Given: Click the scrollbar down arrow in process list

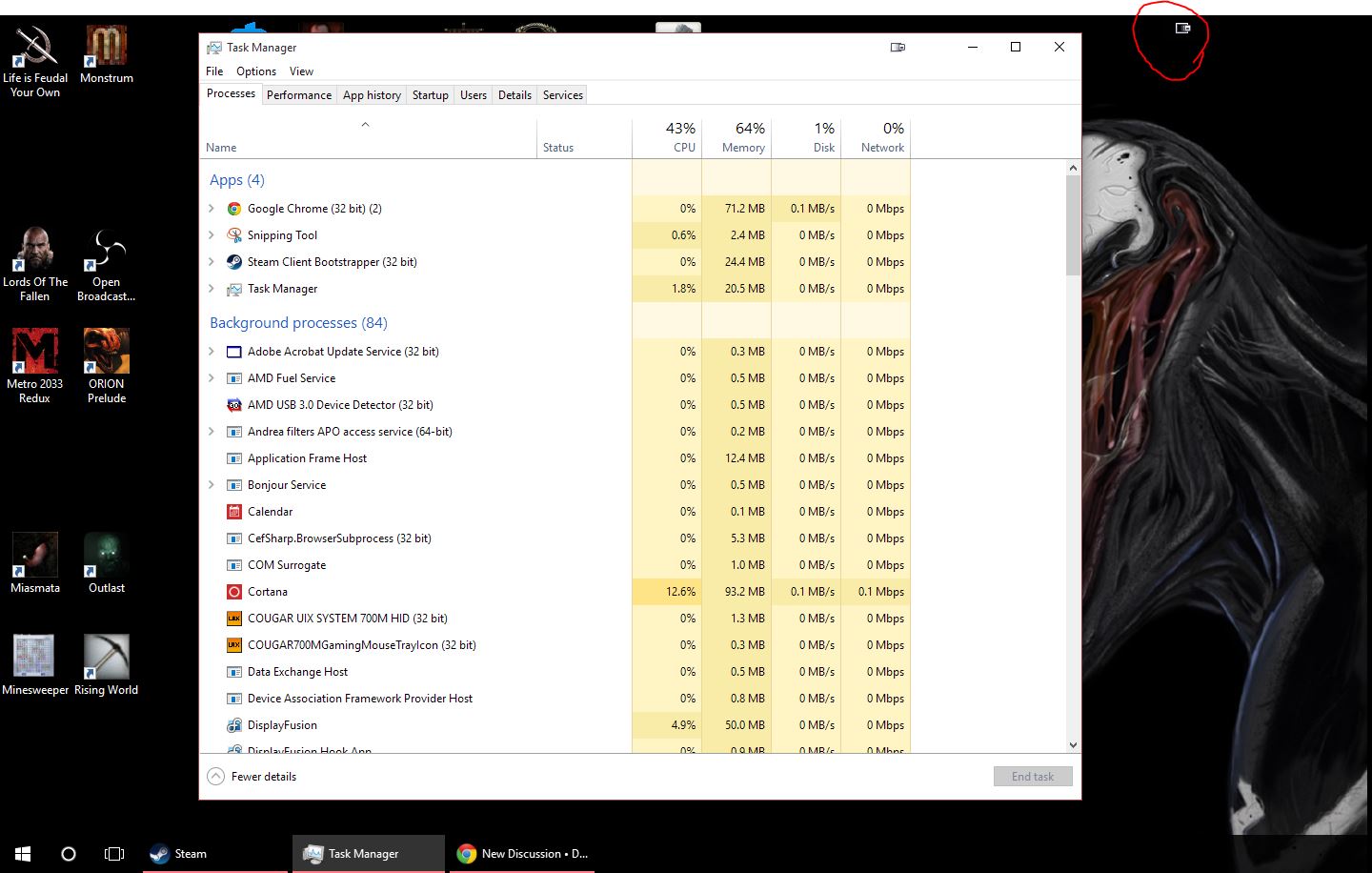Looking at the screenshot, I should click(x=1073, y=745).
